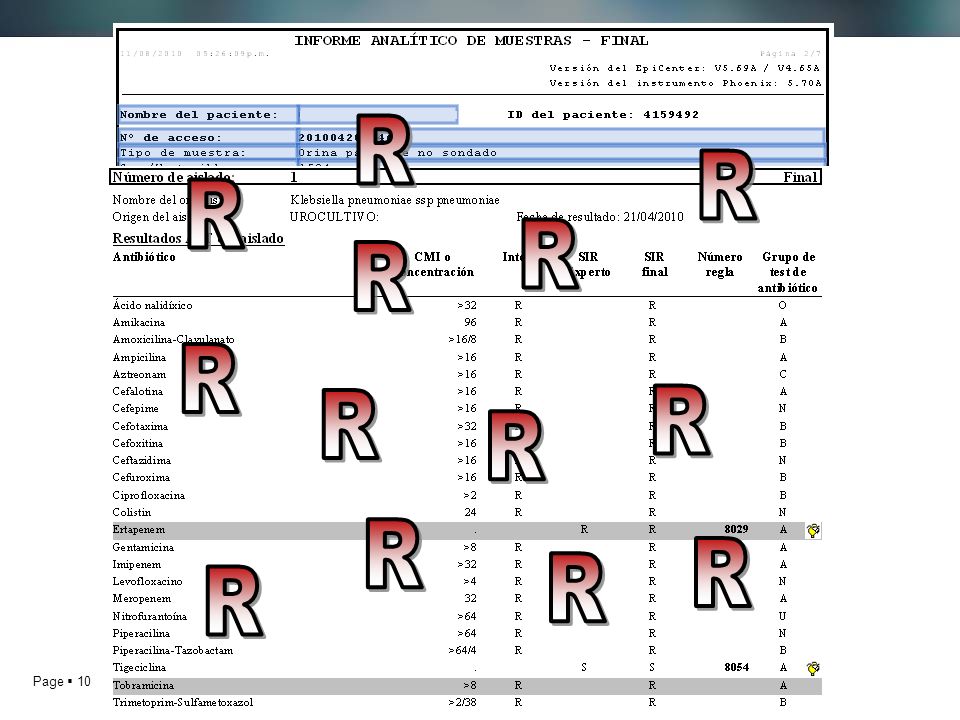The image size is (960, 720).
Task: Click the 'Cefuroxima' antibiotic name
Action: tap(141, 478)
